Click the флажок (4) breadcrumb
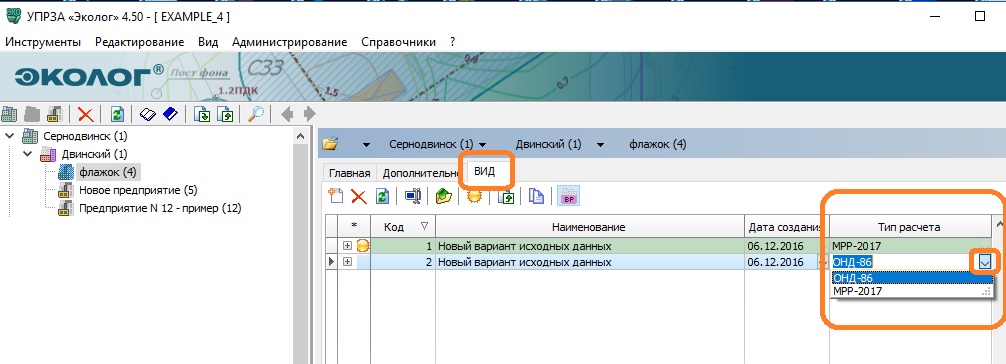The image size is (1006, 364). tap(658, 144)
